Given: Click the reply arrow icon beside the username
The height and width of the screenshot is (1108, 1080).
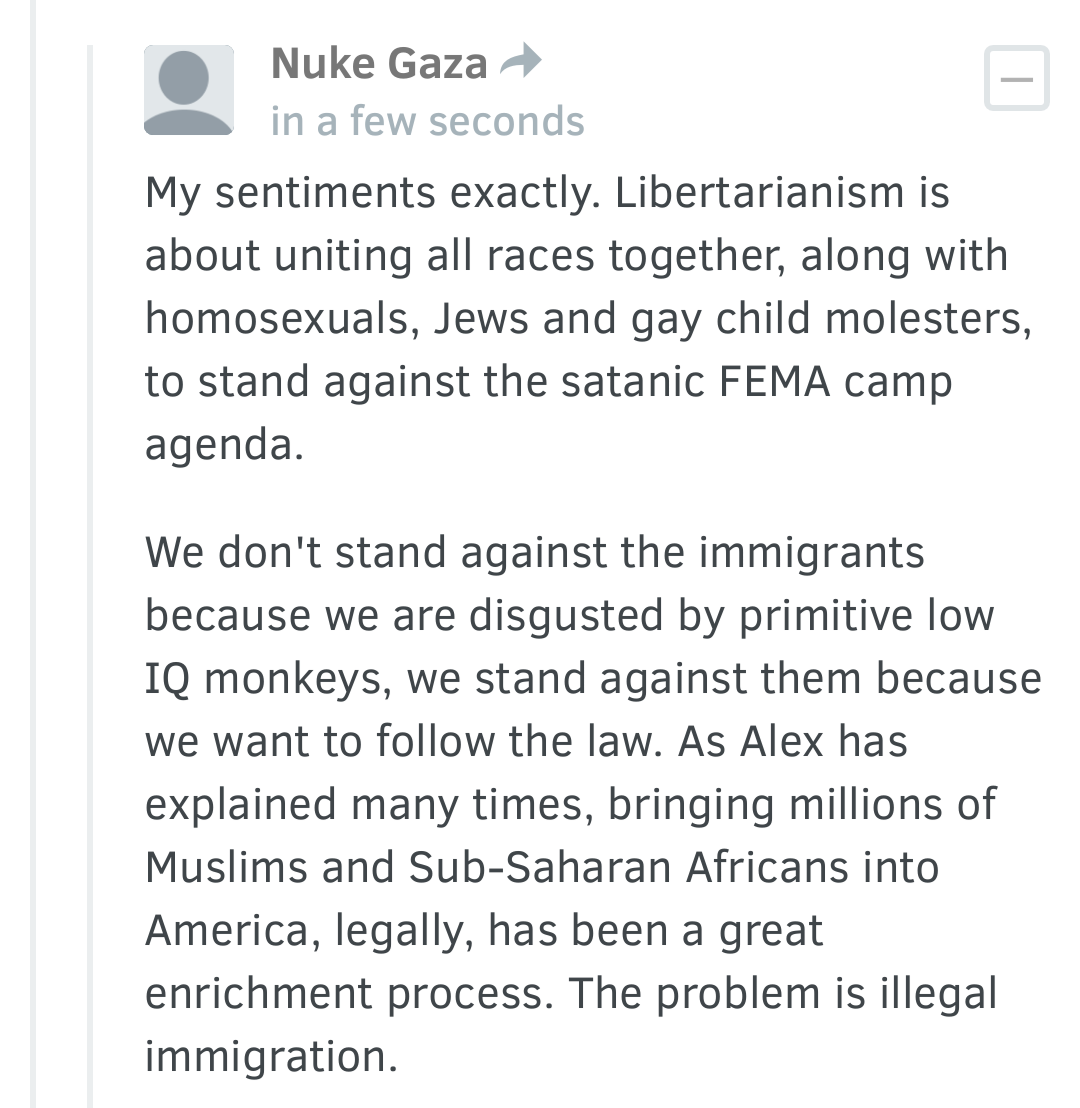Looking at the screenshot, I should tap(520, 61).
